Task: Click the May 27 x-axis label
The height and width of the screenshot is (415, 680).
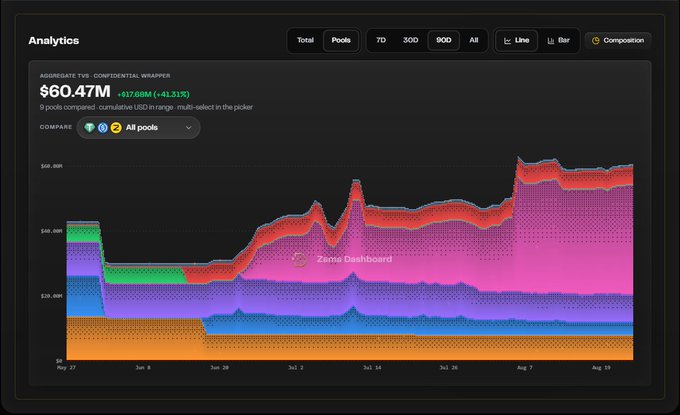Action: 66,367
